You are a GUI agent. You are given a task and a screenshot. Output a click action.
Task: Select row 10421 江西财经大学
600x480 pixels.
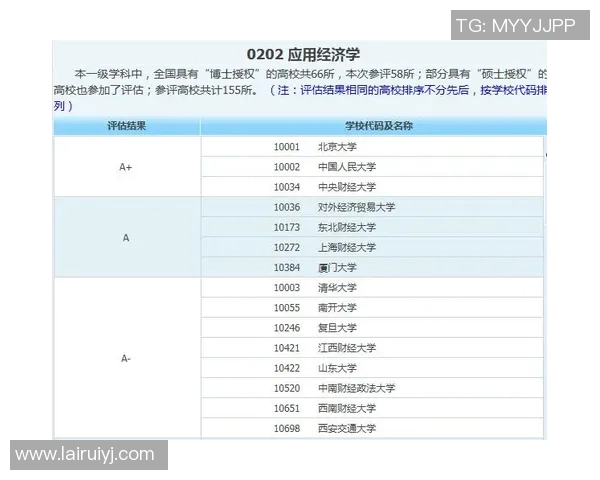(x=372, y=348)
